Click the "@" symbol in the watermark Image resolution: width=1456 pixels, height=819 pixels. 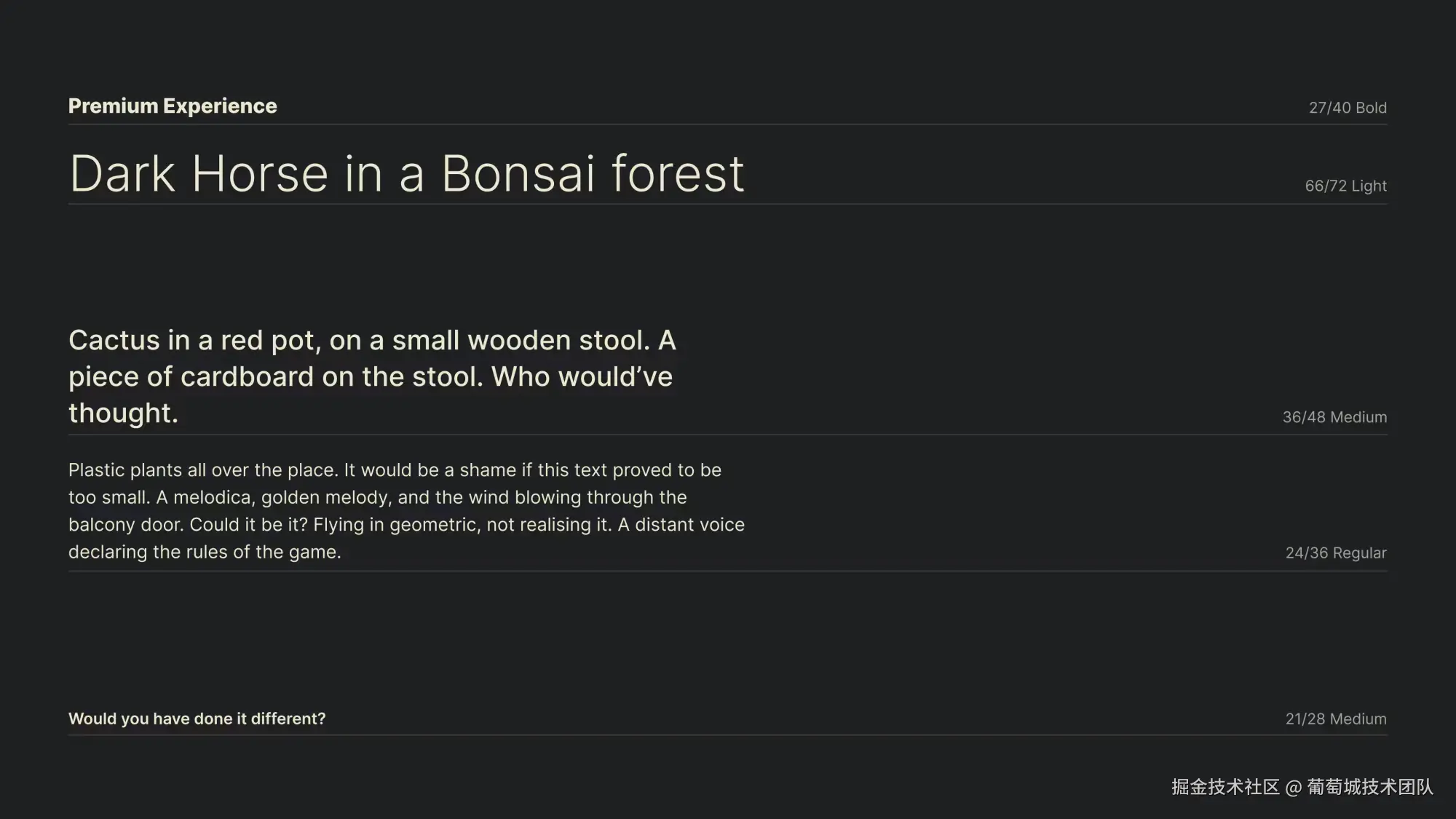pyautogui.click(x=1293, y=788)
